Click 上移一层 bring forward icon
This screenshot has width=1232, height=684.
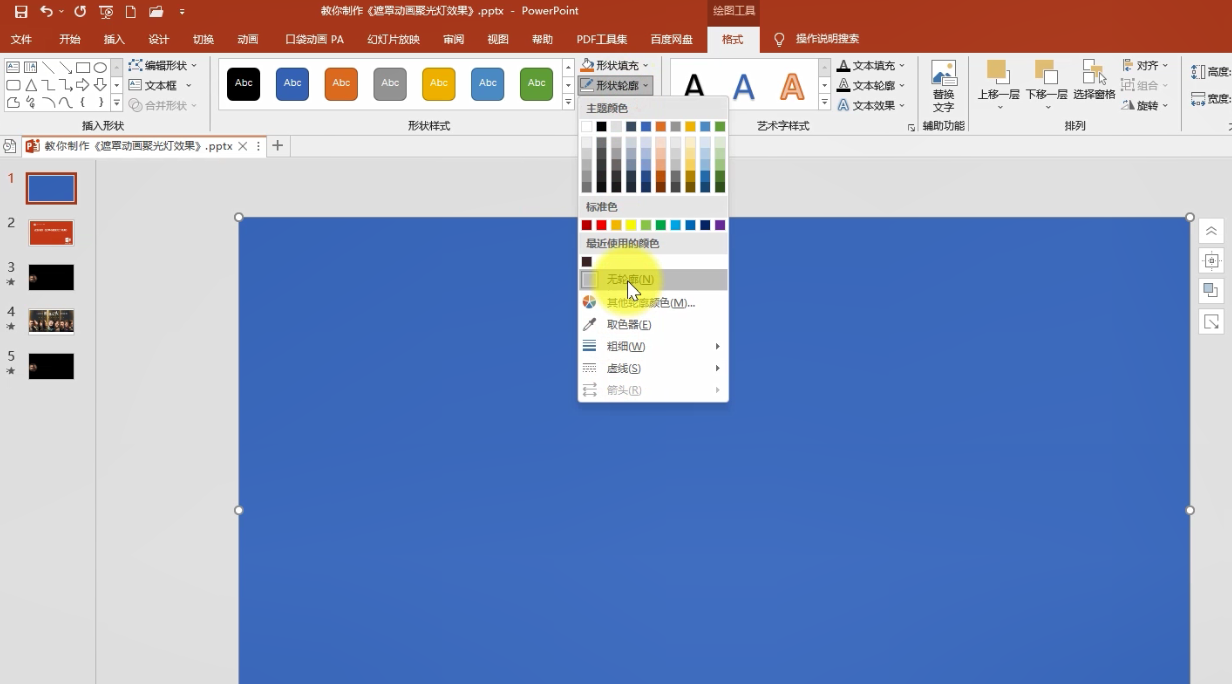[997, 72]
